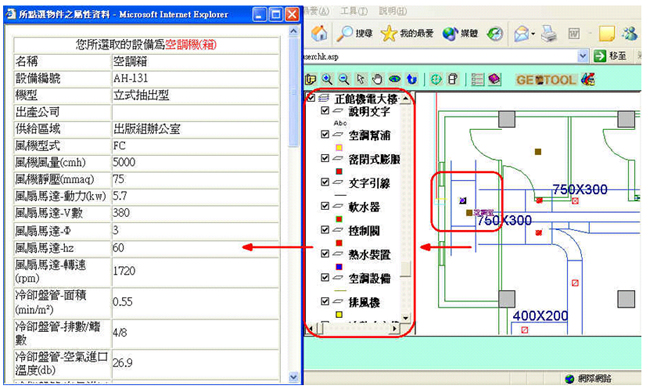Uncheck the 空調幫浦 layer checkbox

[x=325, y=134]
